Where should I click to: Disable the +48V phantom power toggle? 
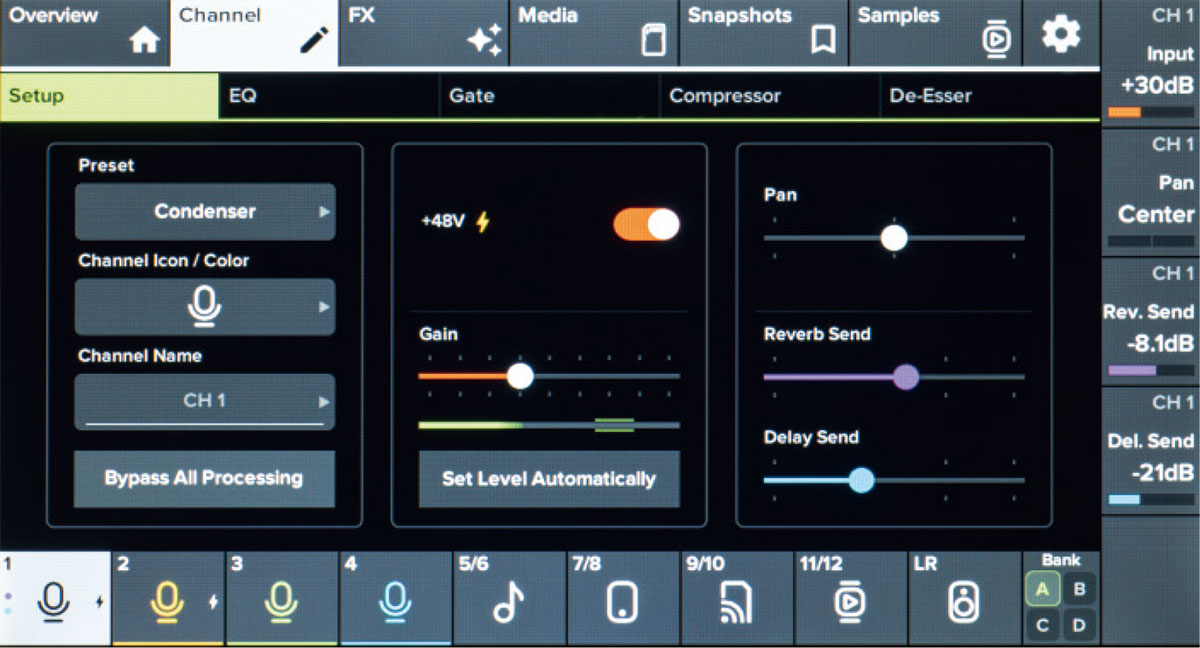(645, 225)
